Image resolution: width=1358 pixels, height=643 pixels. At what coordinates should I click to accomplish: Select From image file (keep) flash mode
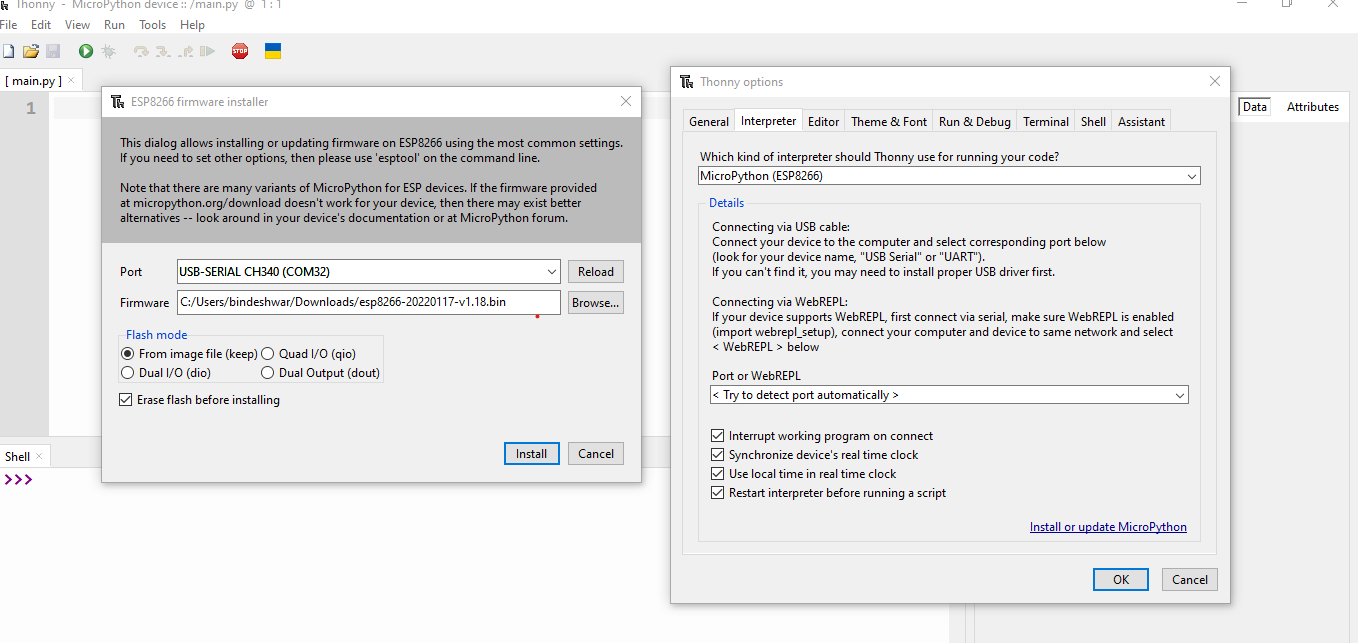pos(127,353)
